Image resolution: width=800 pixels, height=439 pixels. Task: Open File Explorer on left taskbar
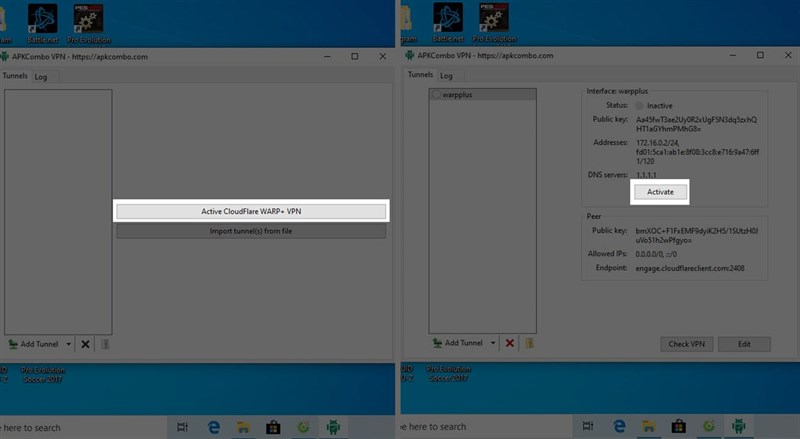(x=243, y=427)
